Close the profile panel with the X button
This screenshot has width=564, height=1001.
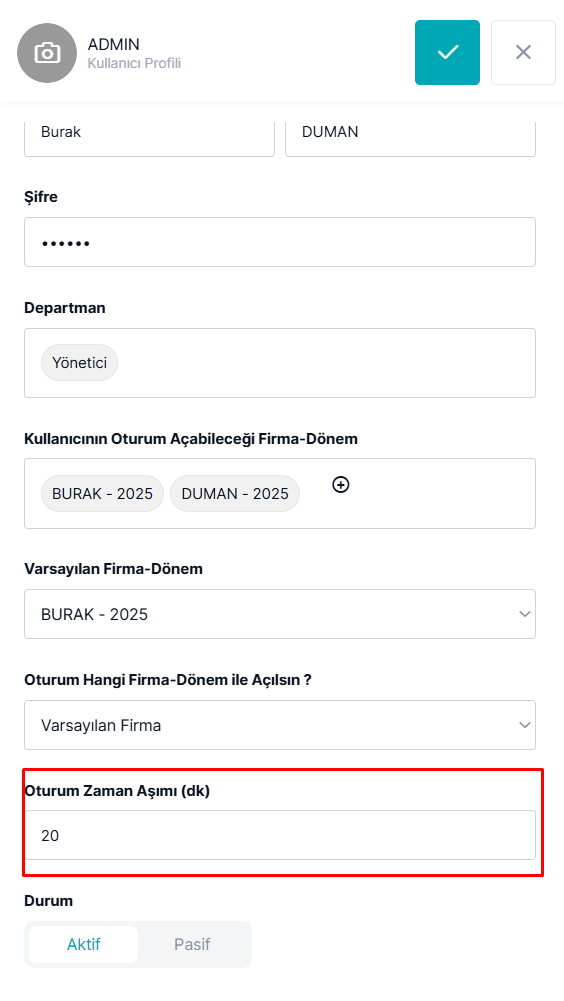tap(523, 52)
